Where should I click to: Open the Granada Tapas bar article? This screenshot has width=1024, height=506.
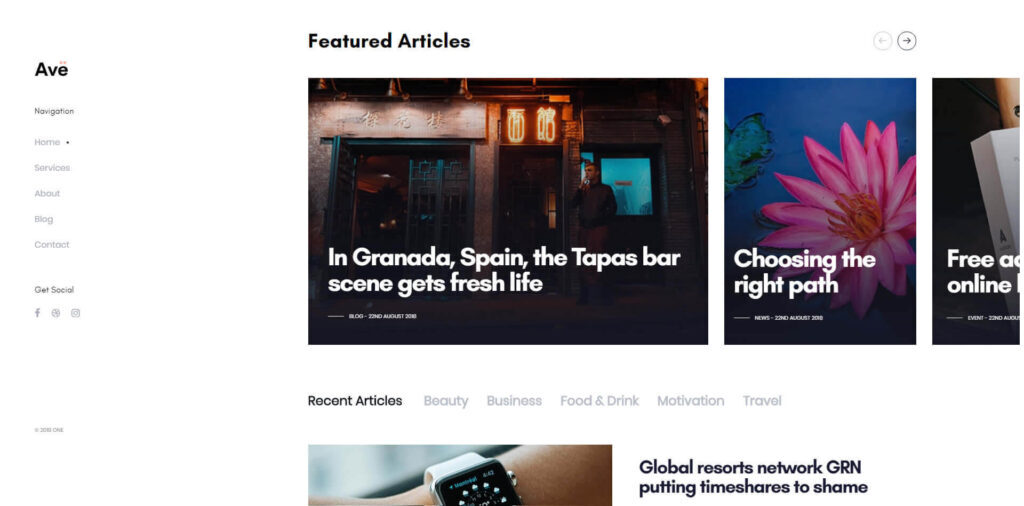click(x=504, y=270)
